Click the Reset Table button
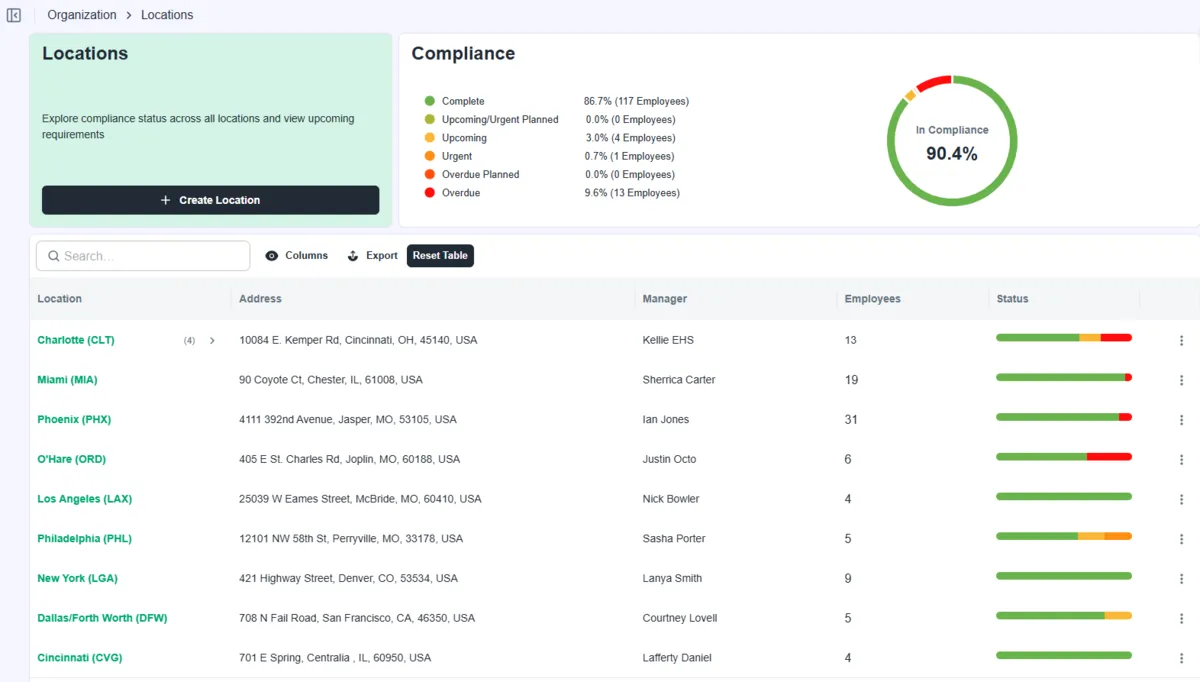 click(440, 256)
